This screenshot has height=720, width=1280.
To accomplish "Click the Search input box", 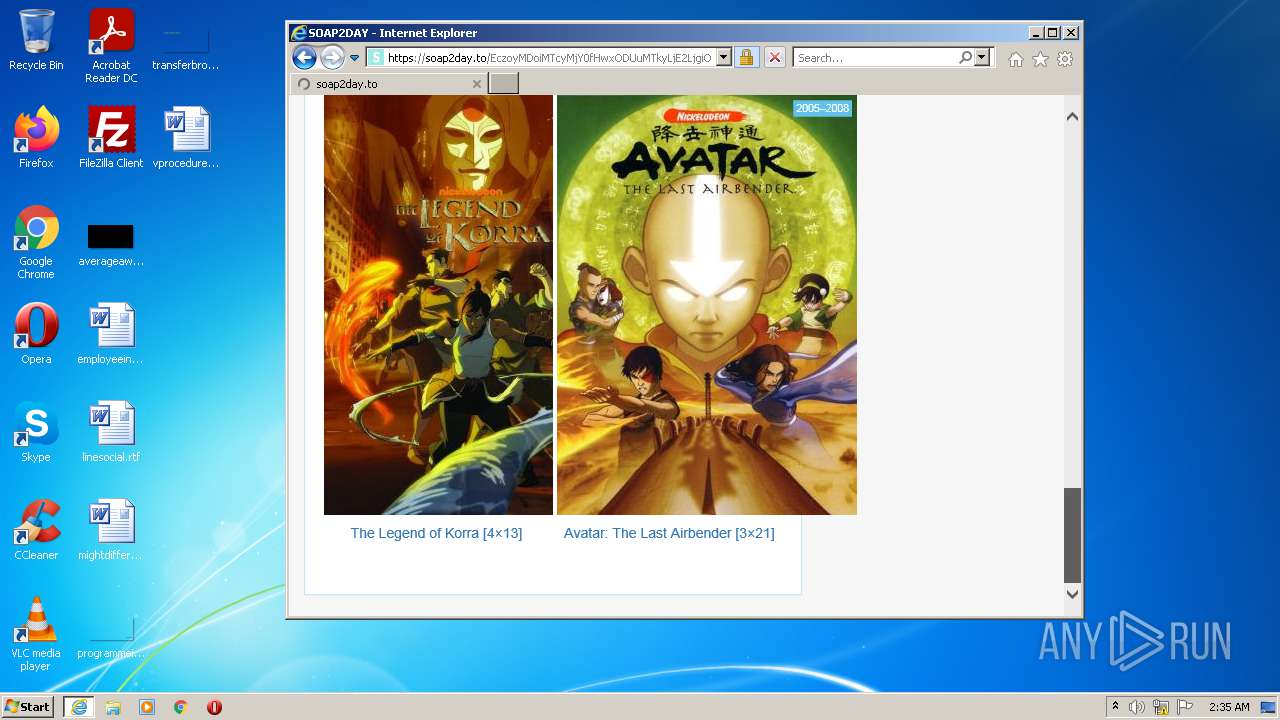I will 876,58.
